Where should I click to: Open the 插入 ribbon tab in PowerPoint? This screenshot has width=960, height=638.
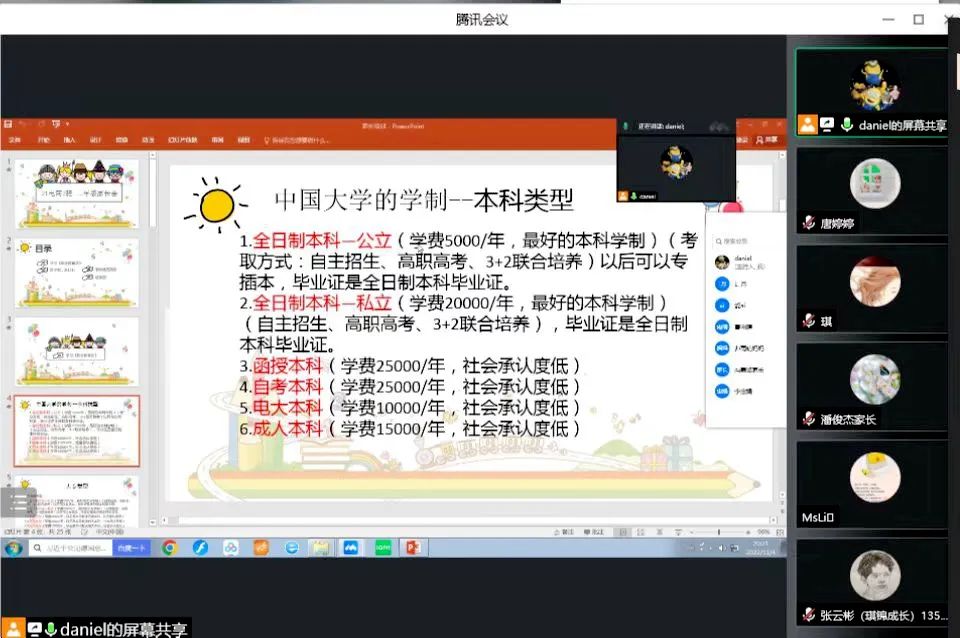click(x=69, y=140)
